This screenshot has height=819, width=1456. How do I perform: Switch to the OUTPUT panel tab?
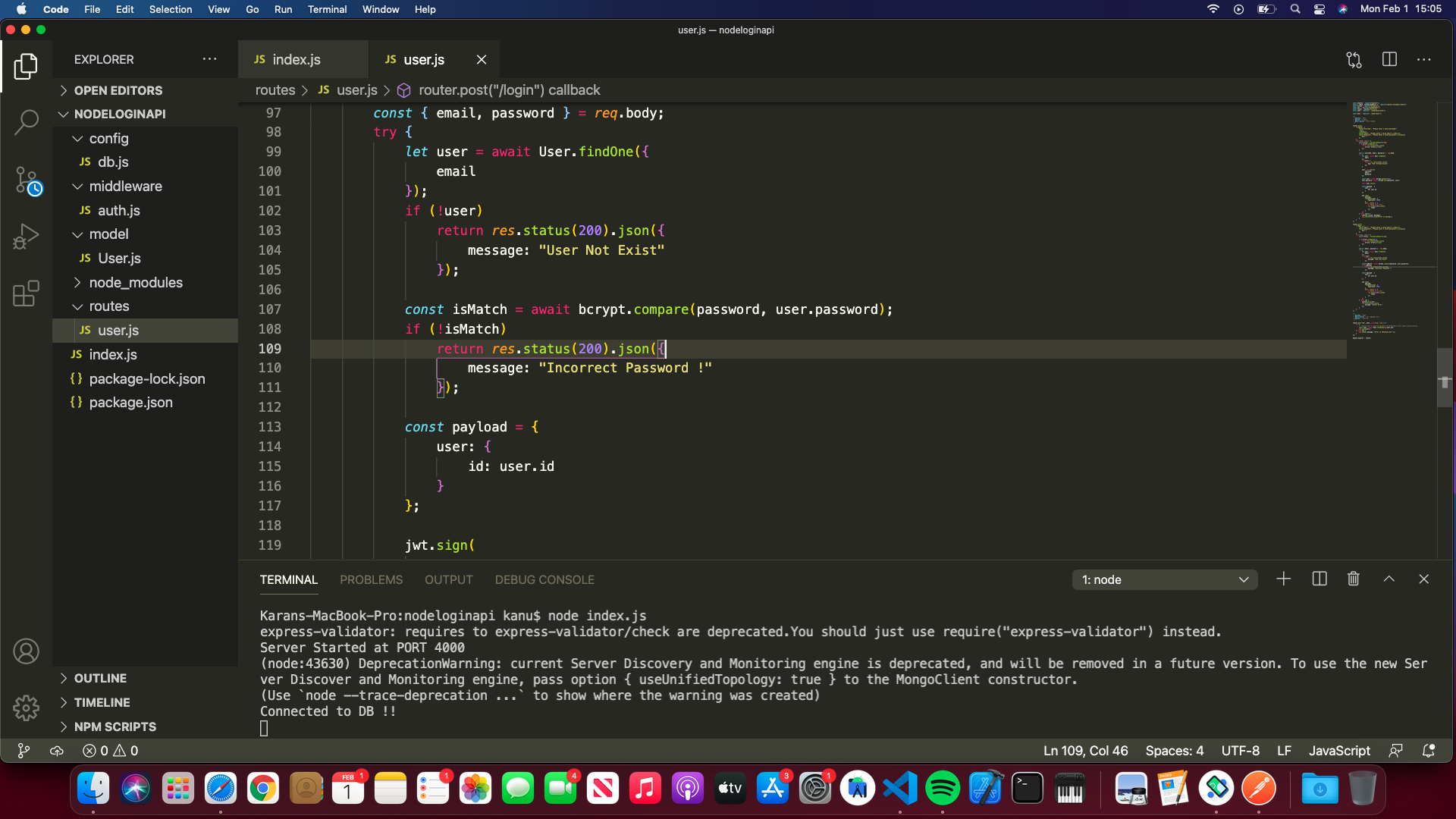(x=448, y=579)
